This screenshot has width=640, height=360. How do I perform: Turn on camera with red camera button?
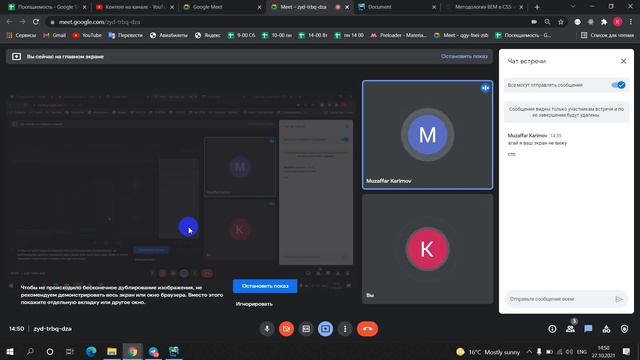tap(287, 329)
